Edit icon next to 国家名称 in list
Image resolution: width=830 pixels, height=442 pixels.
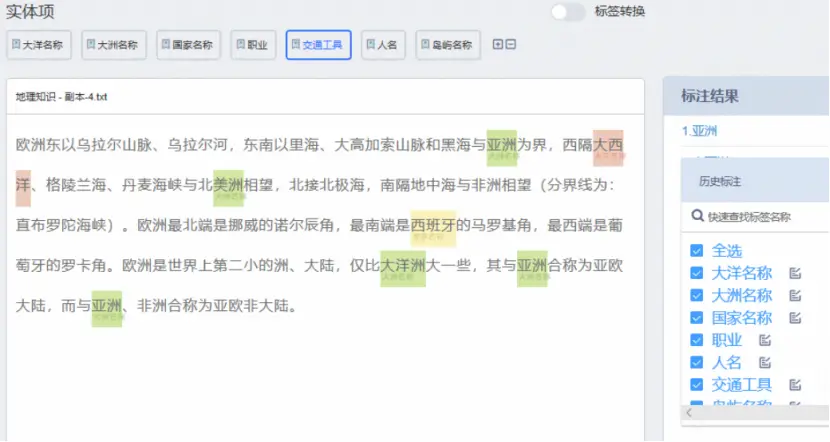click(x=795, y=318)
